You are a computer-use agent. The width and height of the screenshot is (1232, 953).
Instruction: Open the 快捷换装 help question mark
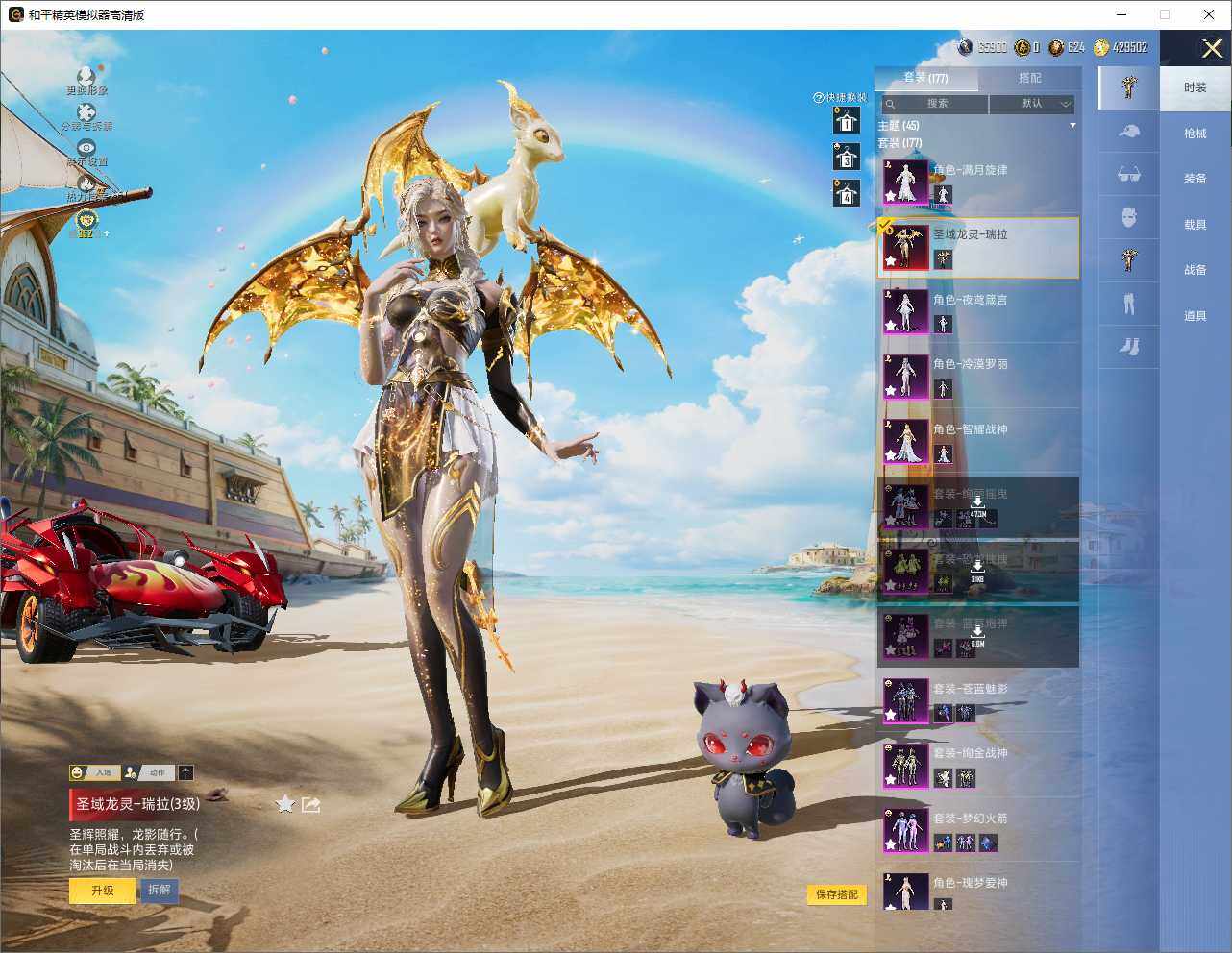click(x=819, y=97)
